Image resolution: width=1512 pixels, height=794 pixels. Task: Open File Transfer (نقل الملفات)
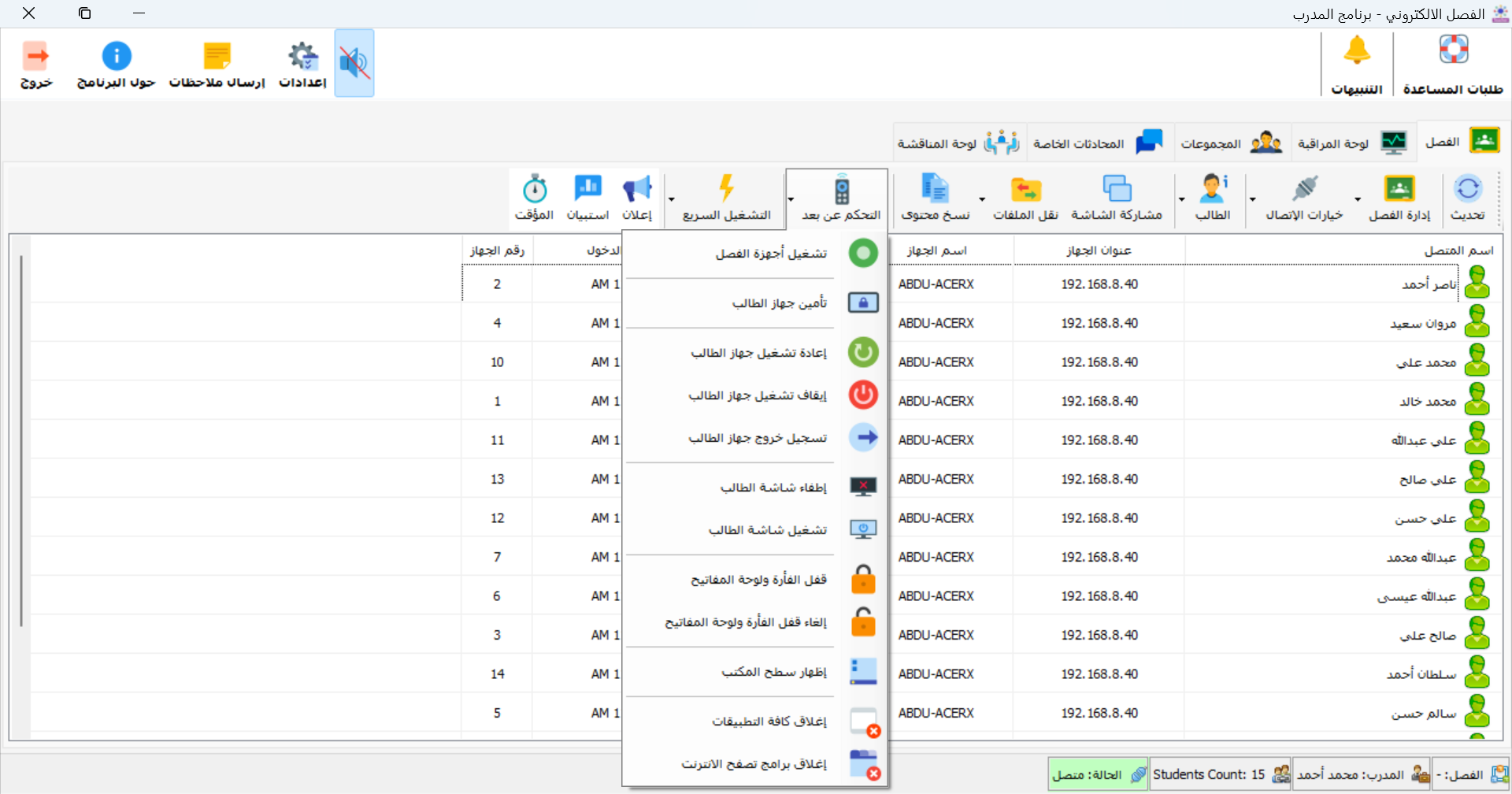coord(1025,190)
